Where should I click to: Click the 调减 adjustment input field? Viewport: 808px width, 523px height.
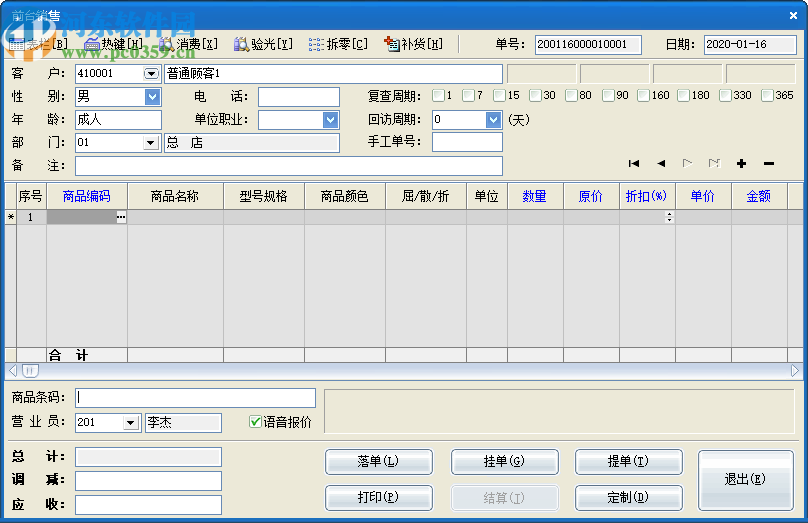pos(148,481)
